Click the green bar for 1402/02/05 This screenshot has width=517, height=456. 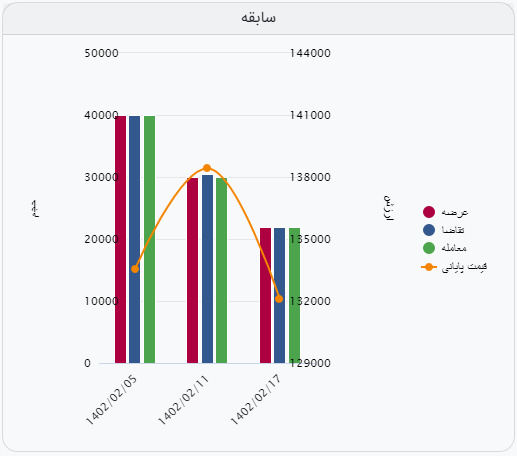149,240
